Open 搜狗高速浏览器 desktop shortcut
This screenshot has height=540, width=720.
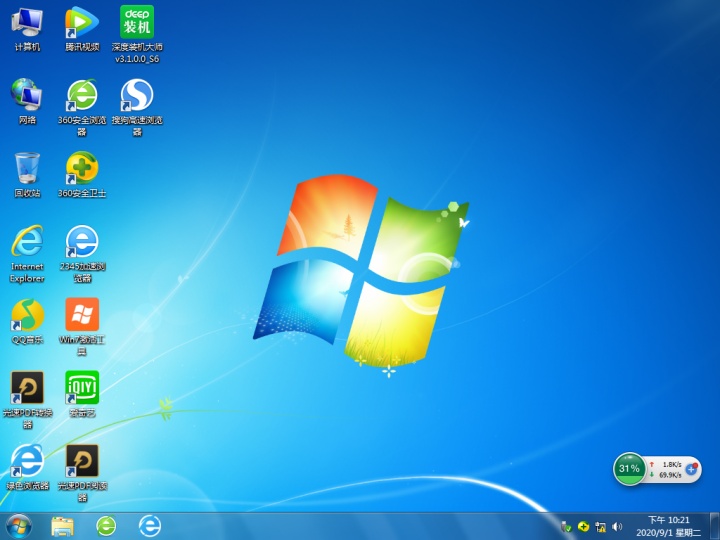coord(137,107)
